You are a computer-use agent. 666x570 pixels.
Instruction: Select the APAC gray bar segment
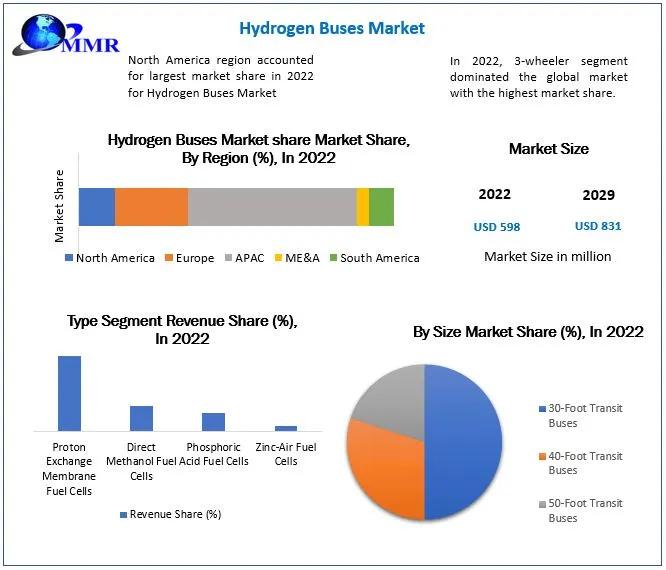272,207
